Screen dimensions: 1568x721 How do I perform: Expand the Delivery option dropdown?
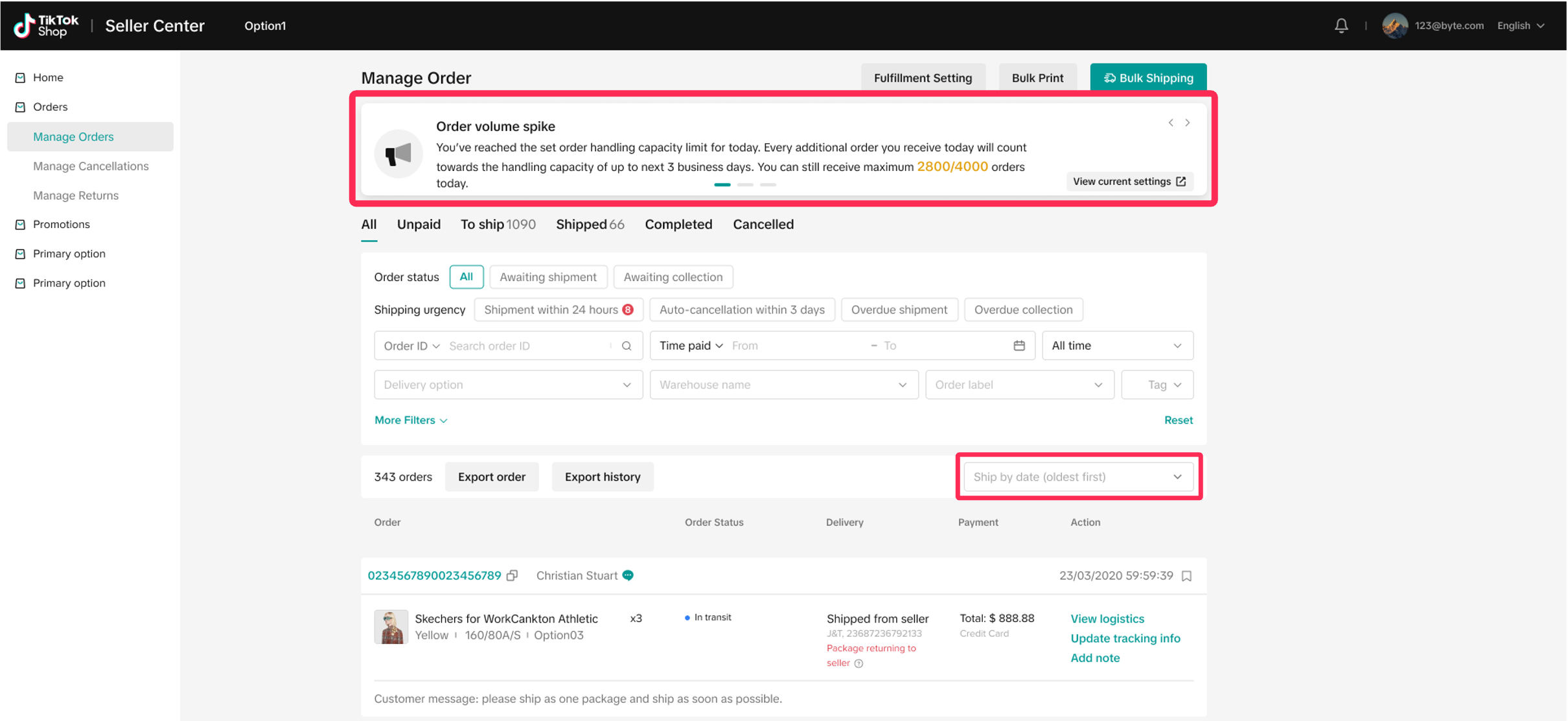tap(507, 385)
